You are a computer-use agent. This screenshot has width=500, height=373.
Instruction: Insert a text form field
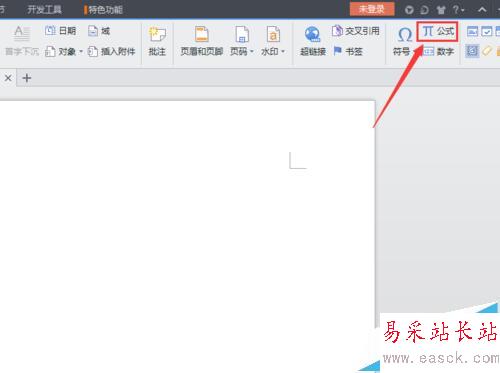[x=473, y=31]
